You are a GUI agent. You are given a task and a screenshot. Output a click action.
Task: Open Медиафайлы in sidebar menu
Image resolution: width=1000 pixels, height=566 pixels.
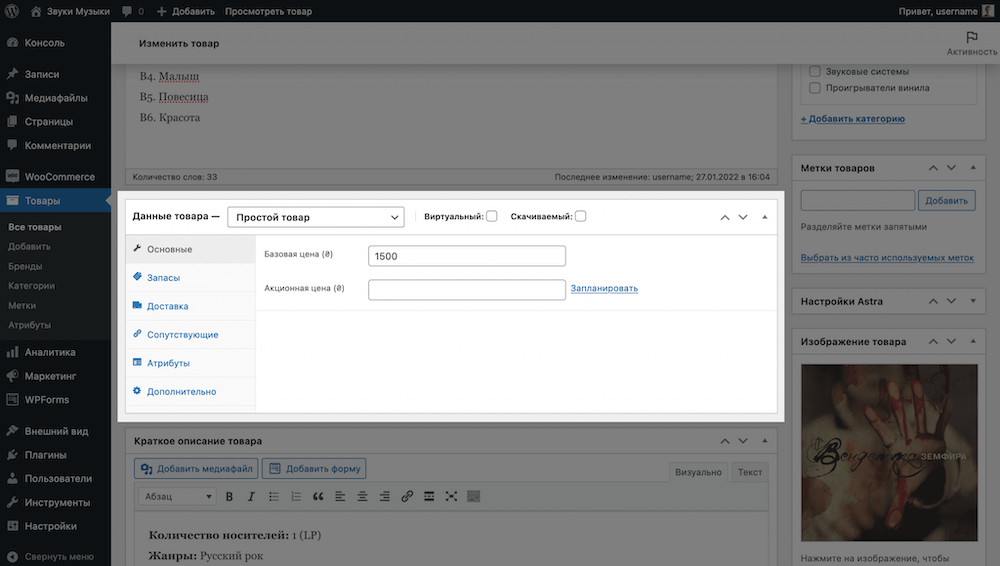[55, 98]
